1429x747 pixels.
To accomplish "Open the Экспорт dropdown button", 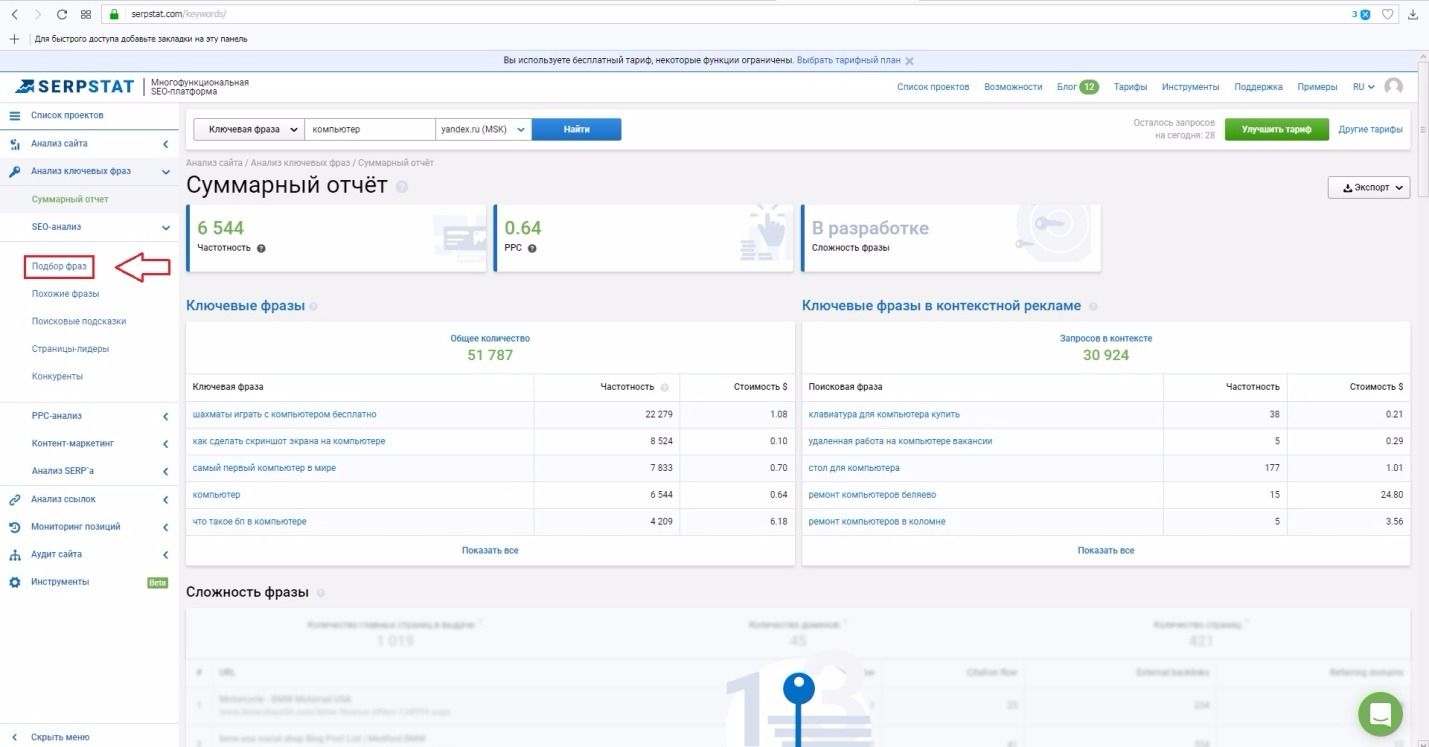I will [1369, 187].
